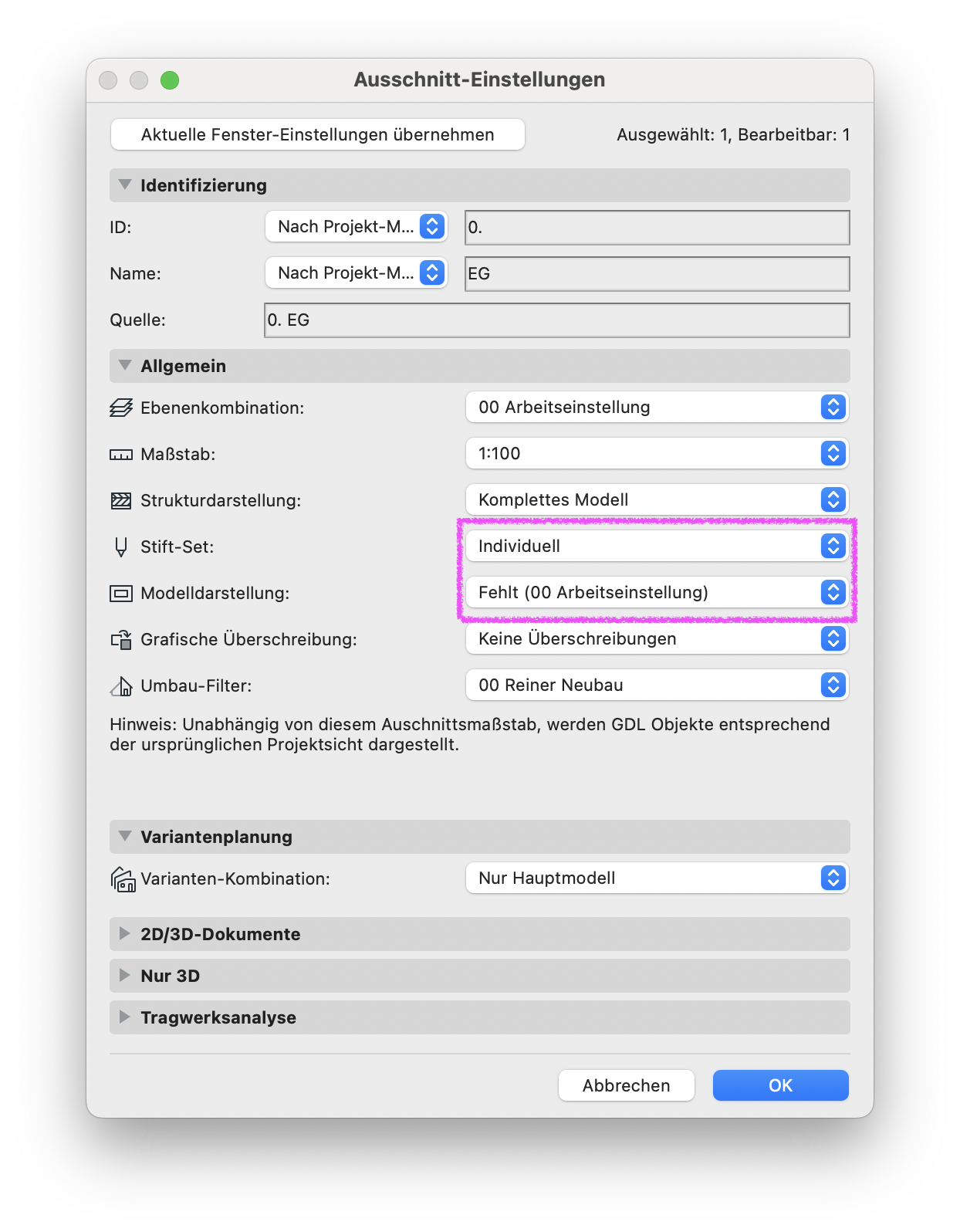The width and height of the screenshot is (960, 1232).
Task: Click the ID text field
Action: coord(657,228)
